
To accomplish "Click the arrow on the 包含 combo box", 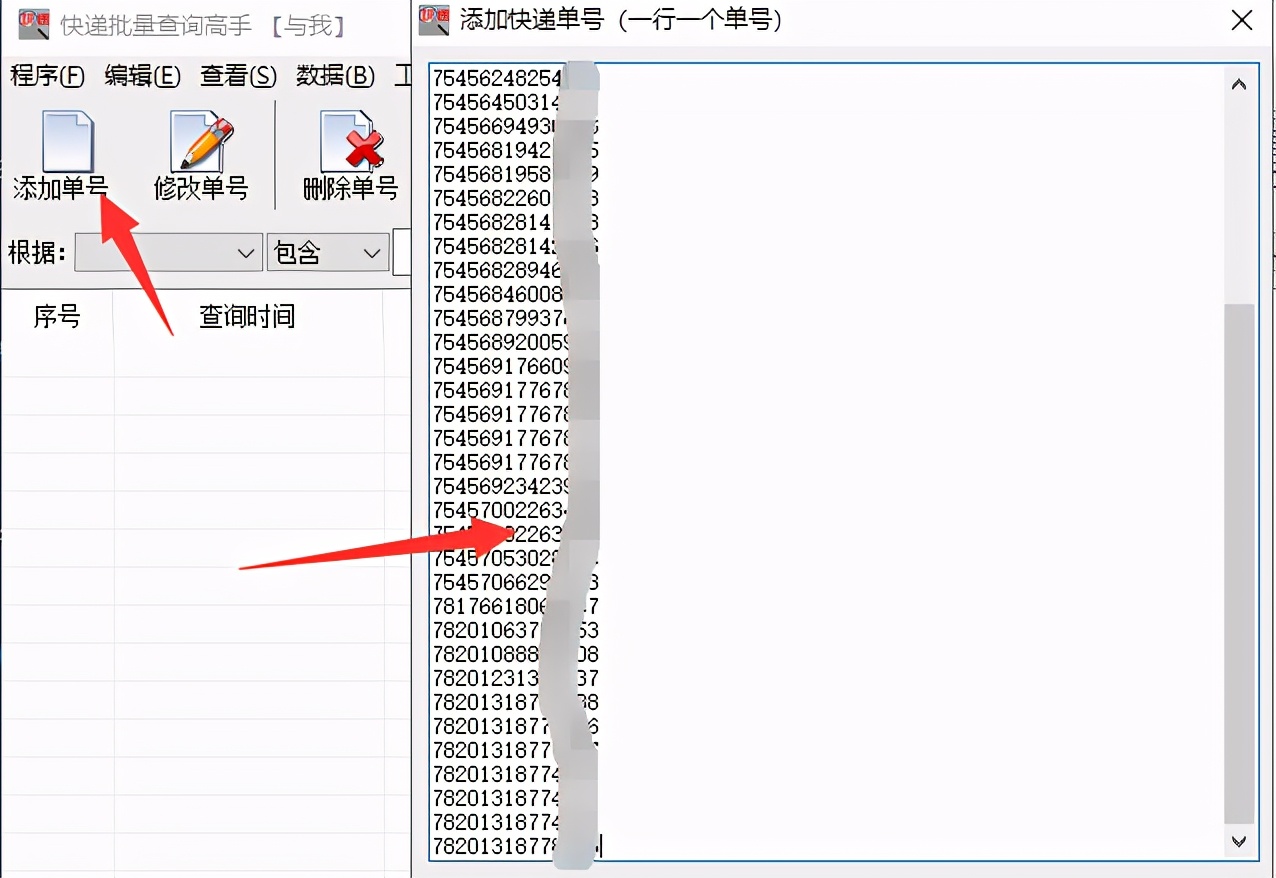I will [374, 253].
